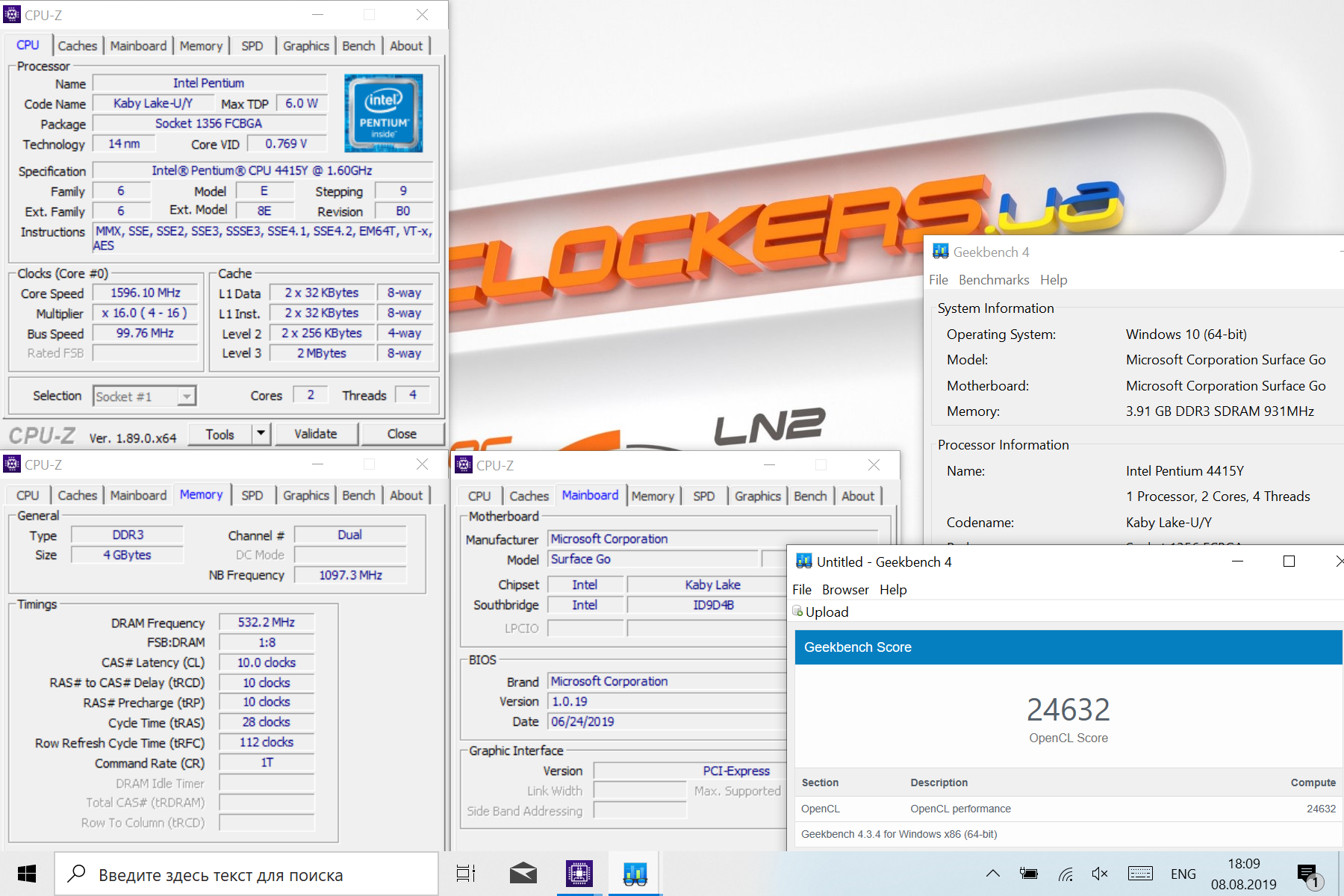The height and width of the screenshot is (896, 1344).
Task: Open Task View from taskbar
Action: pos(466,874)
